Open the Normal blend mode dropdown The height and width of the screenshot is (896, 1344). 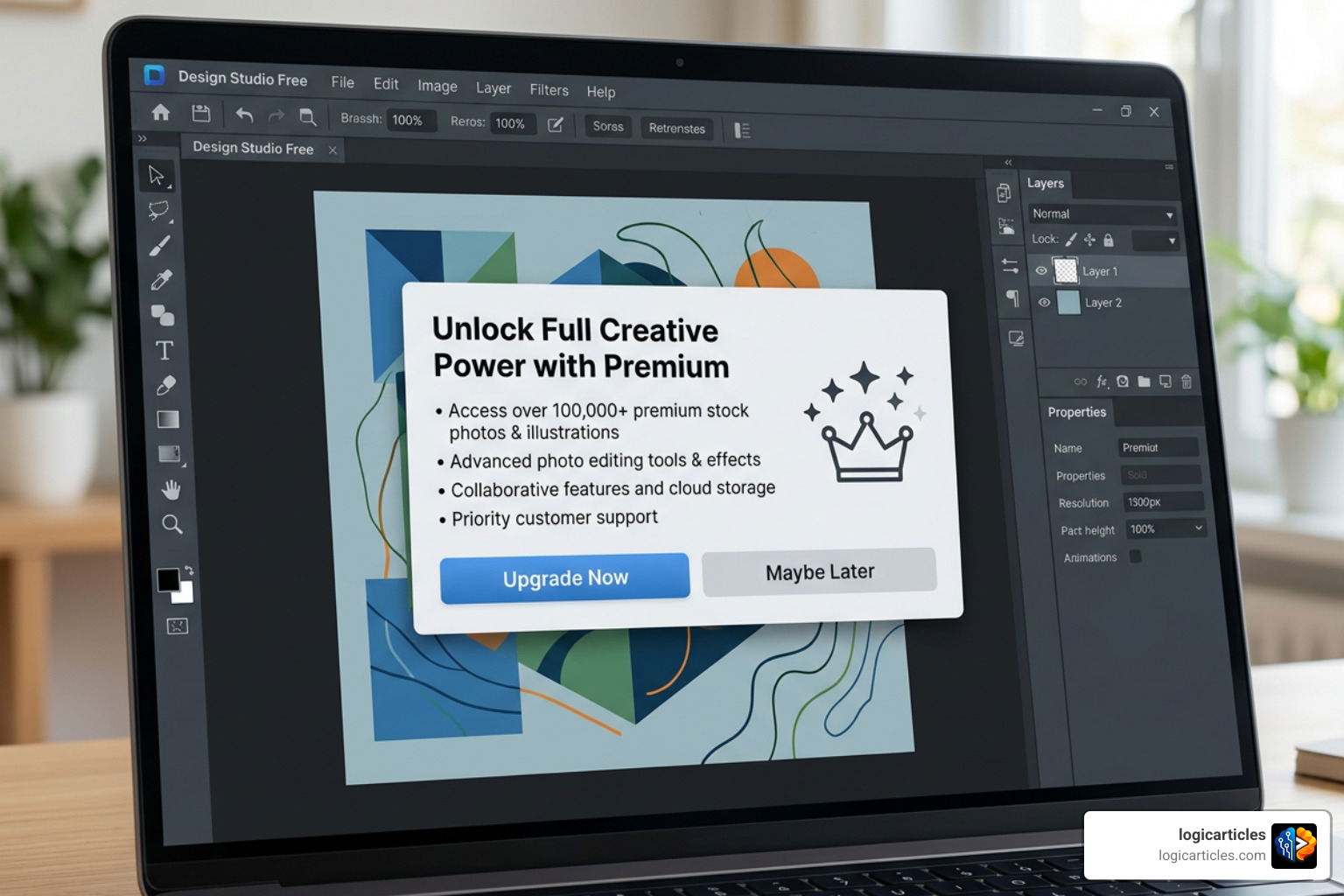1102,214
